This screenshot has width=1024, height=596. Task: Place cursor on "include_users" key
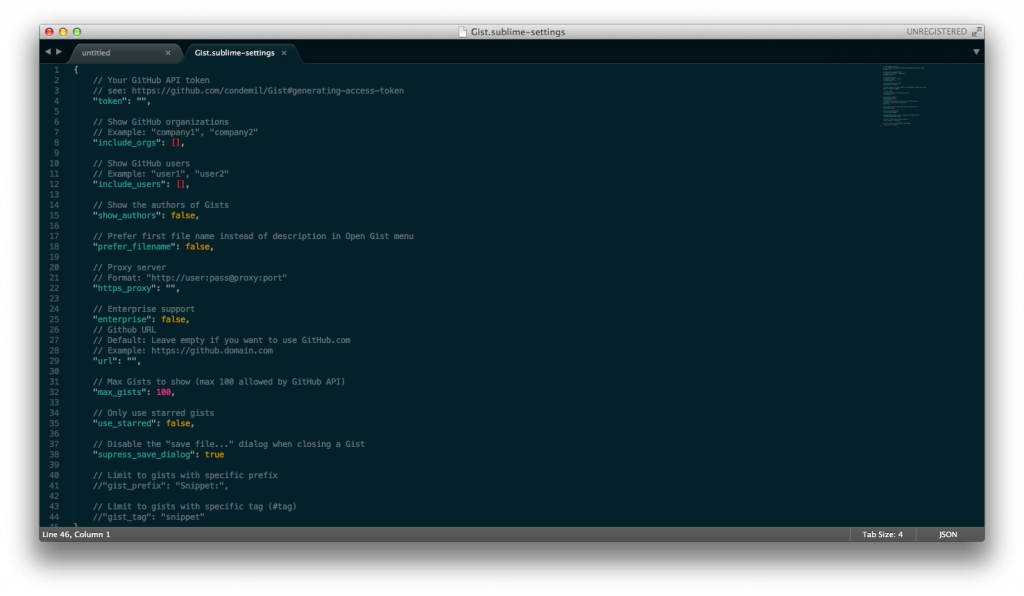click(x=129, y=185)
